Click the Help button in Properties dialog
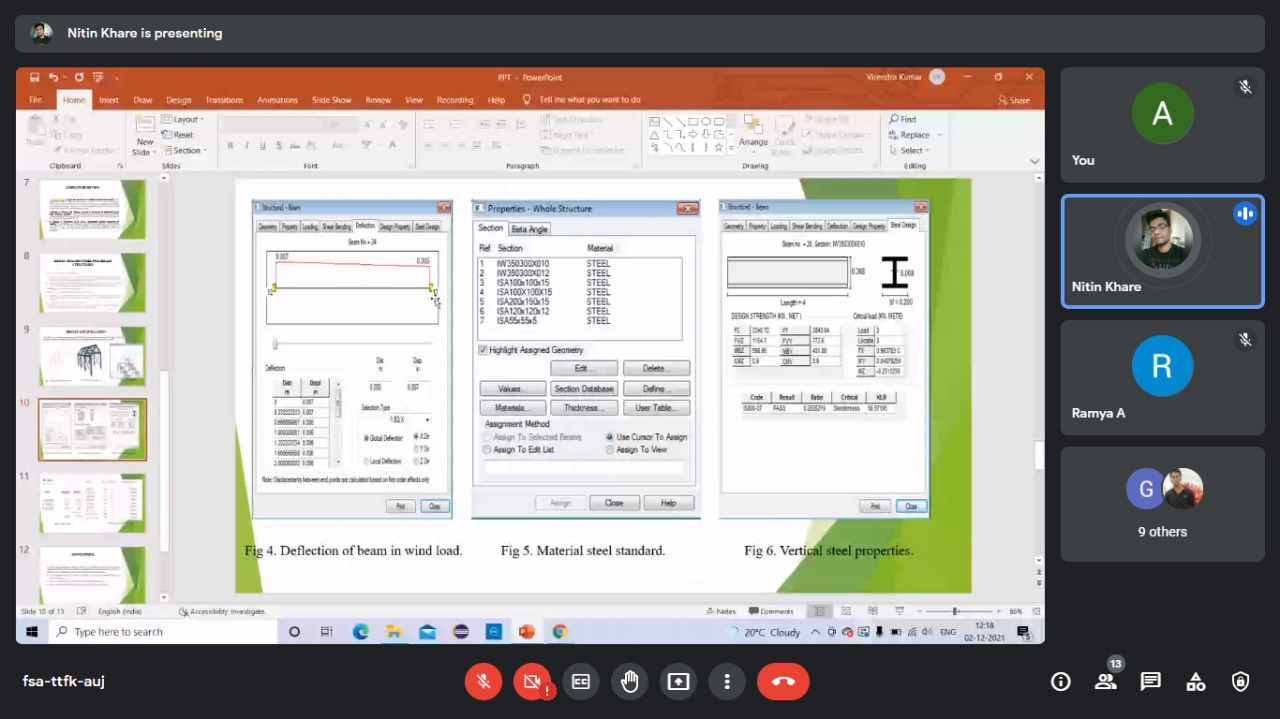 click(x=669, y=503)
